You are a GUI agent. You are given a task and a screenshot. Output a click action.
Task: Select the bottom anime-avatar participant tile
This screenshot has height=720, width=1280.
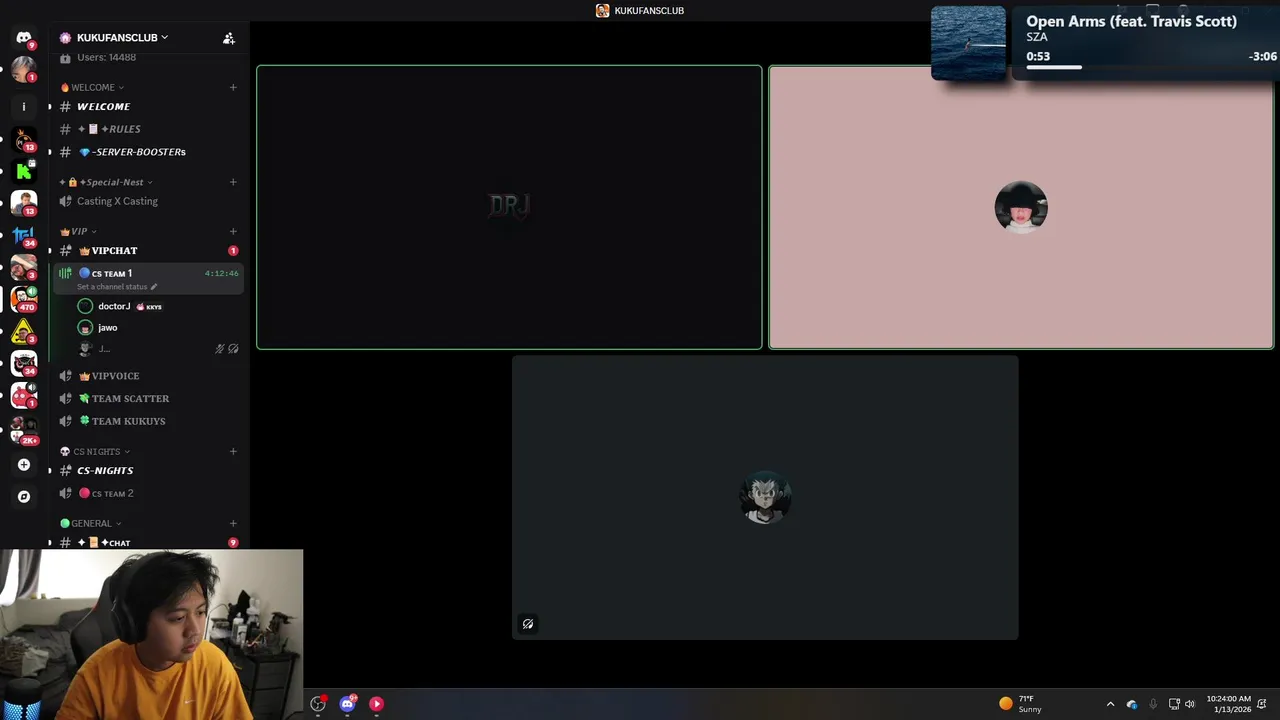point(765,497)
